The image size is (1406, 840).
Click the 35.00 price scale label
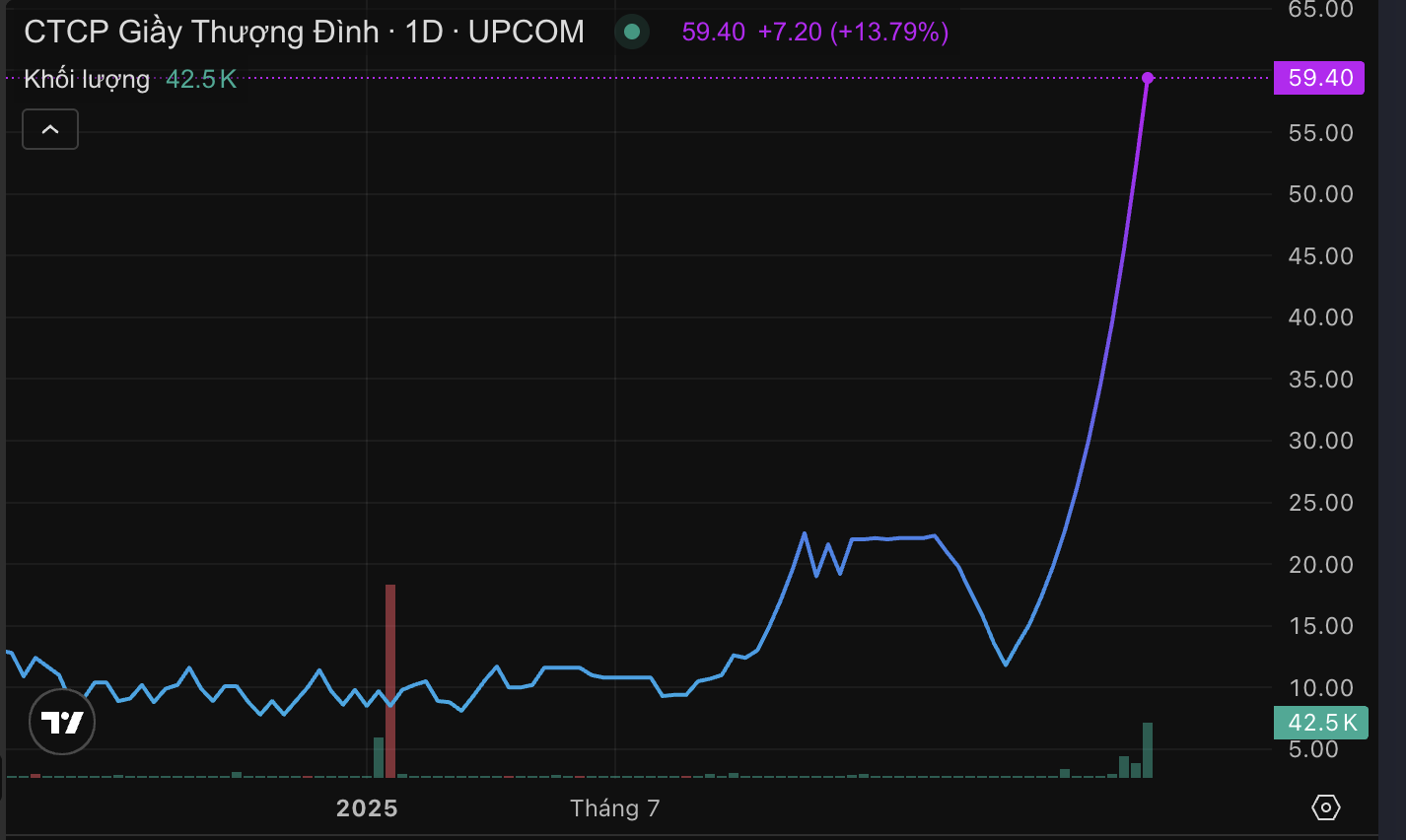pyautogui.click(x=1320, y=379)
